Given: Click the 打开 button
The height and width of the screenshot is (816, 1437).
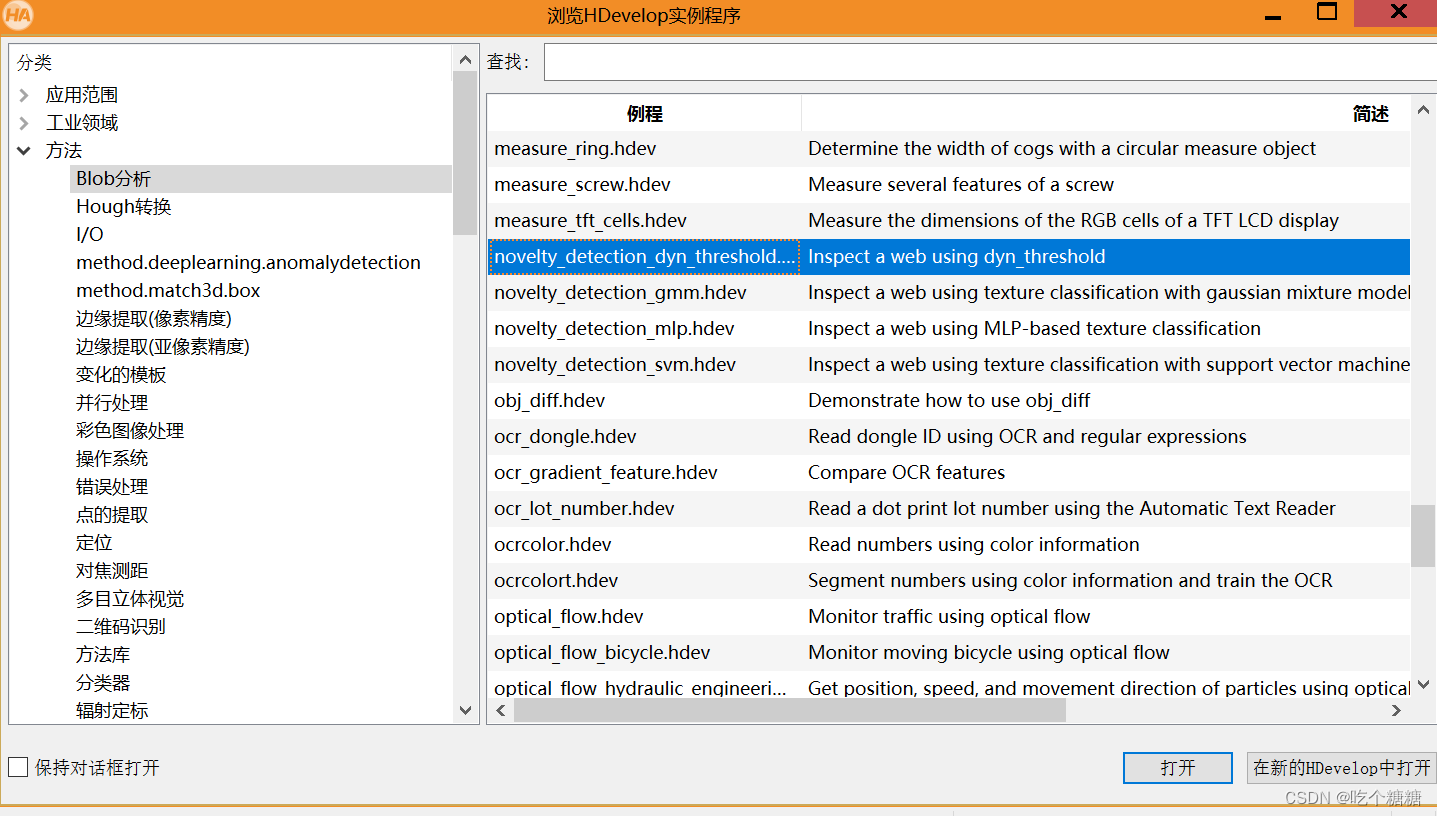Looking at the screenshot, I should pyautogui.click(x=1178, y=768).
